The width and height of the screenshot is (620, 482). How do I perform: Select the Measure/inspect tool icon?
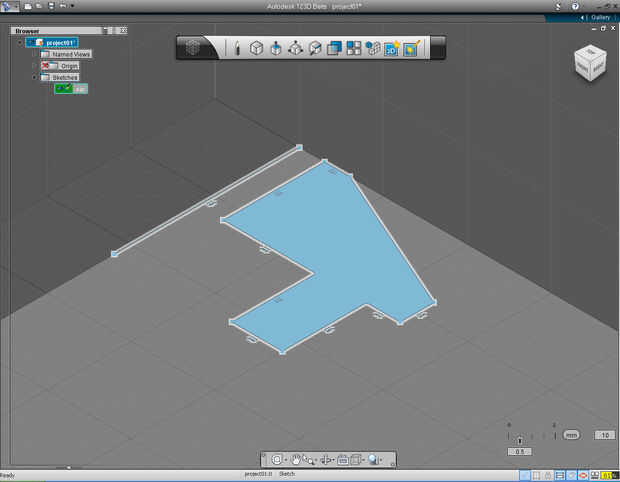pyautogui.click(x=315, y=48)
